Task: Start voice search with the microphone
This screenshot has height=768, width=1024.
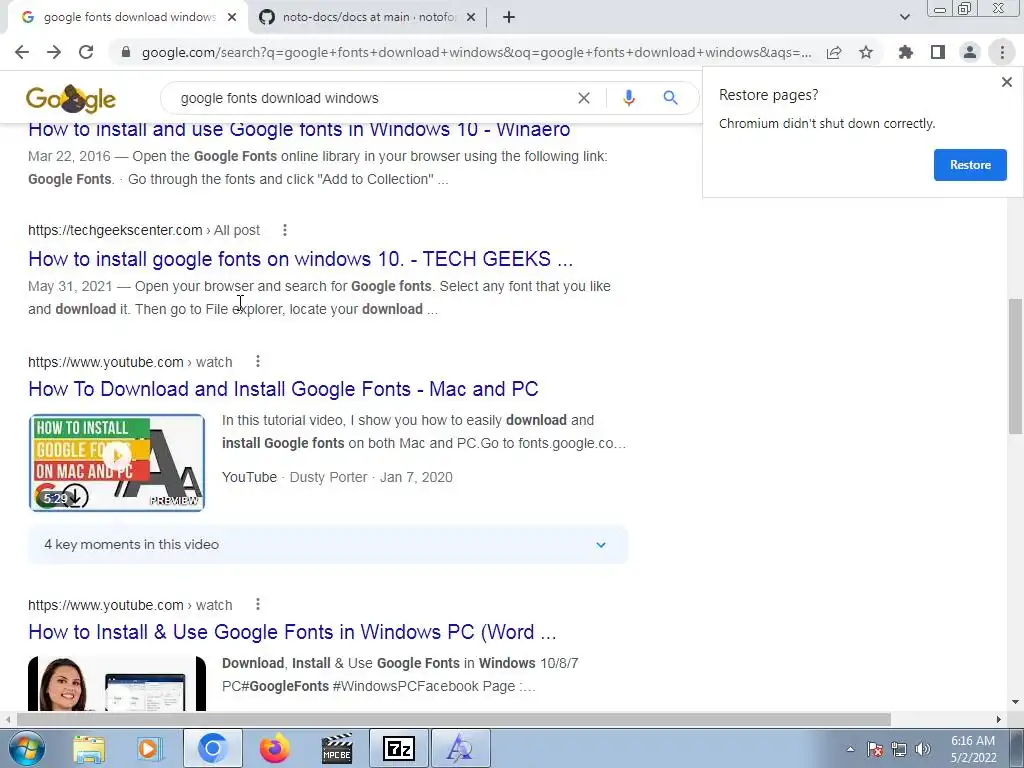Action: pyautogui.click(x=629, y=98)
